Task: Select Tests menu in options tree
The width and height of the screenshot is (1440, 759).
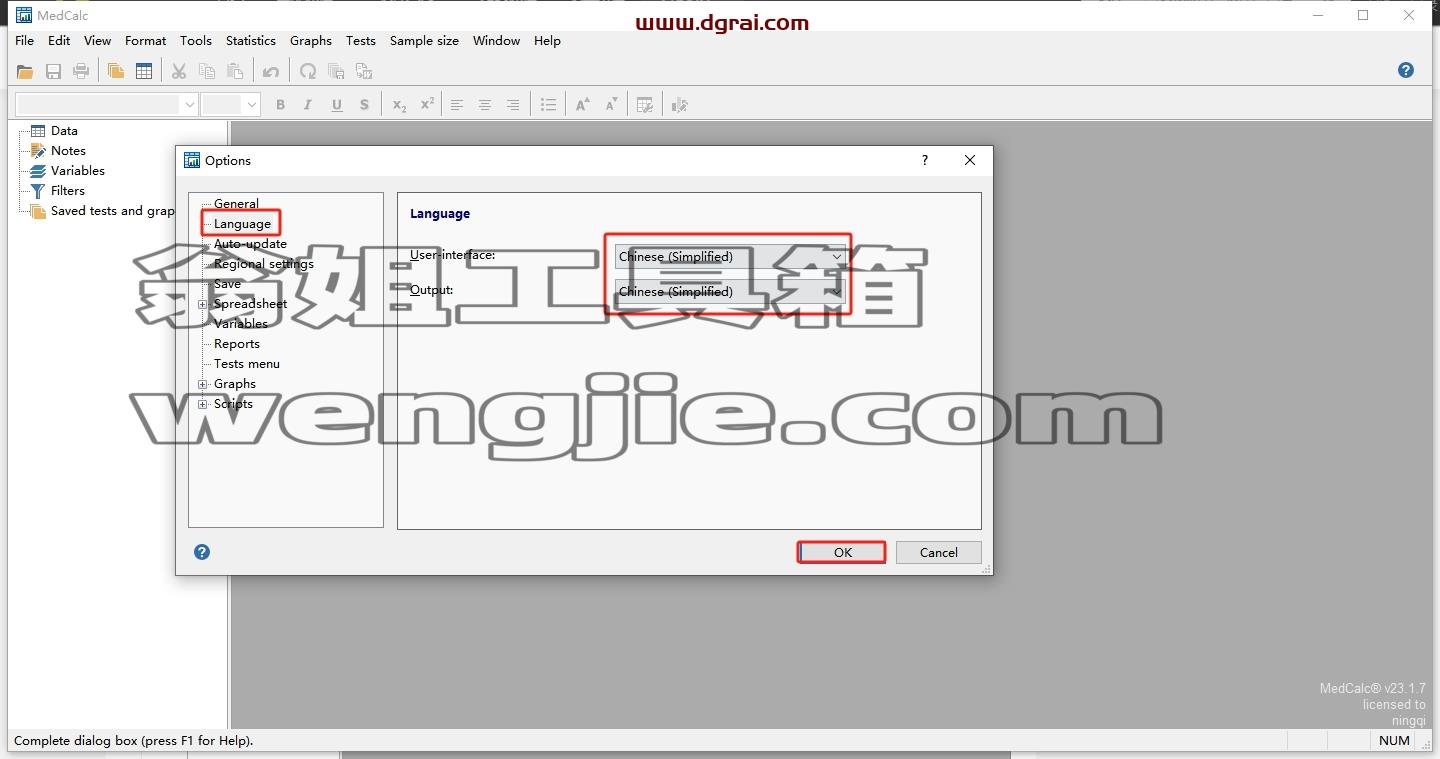Action: pos(247,364)
